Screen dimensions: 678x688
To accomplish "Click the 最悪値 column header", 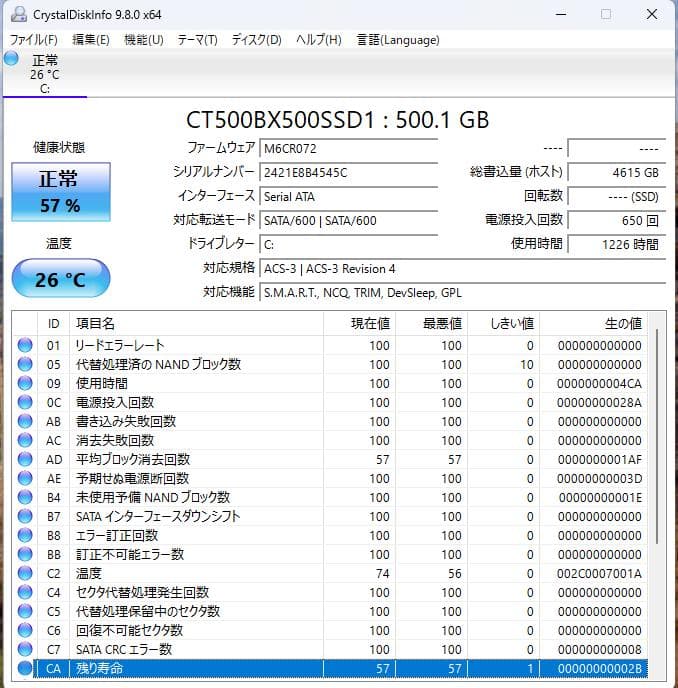I will pyautogui.click(x=431, y=324).
